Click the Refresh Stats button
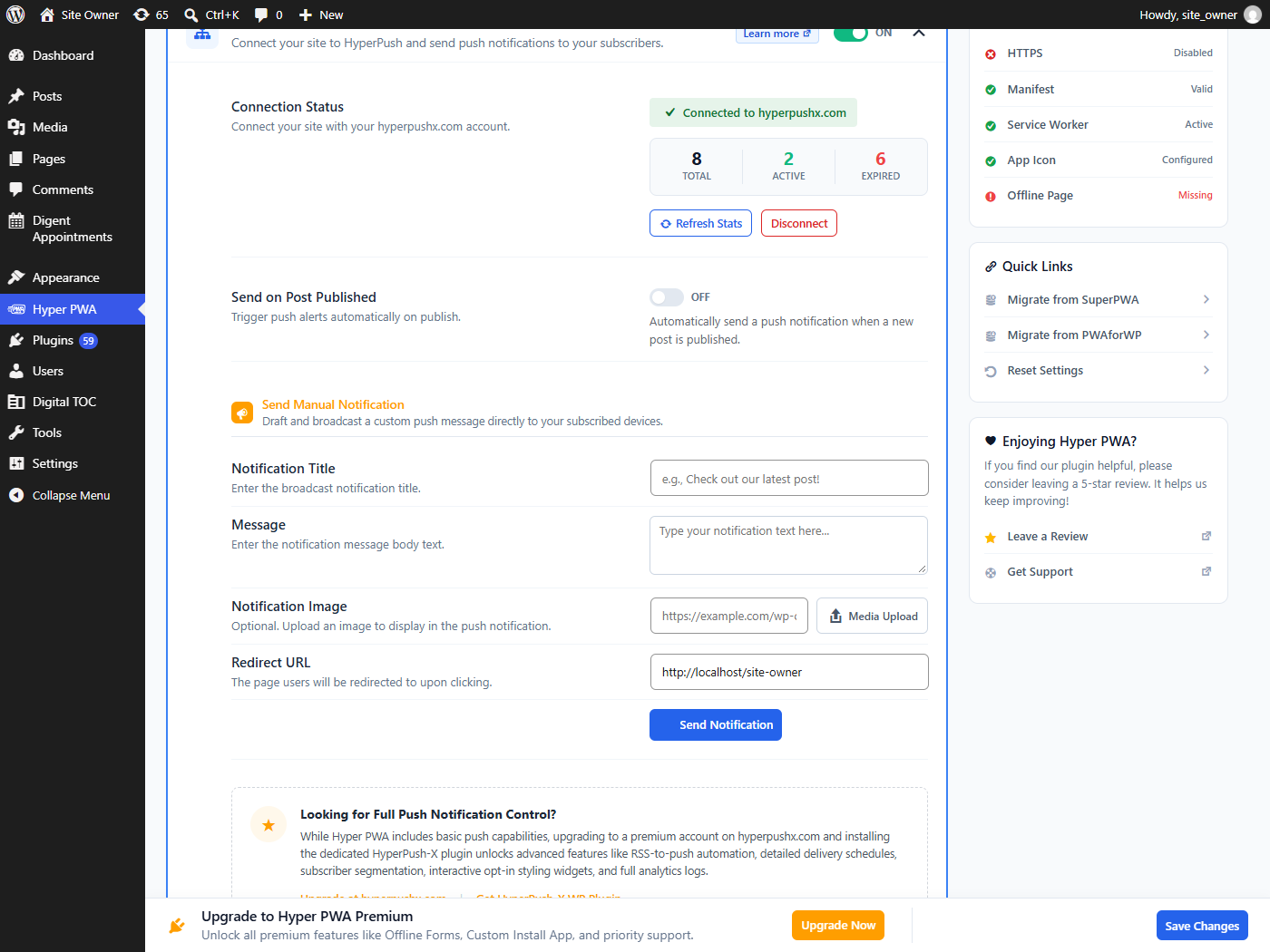Image resolution: width=1270 pixels, height=952 pixels. (700, 223)
